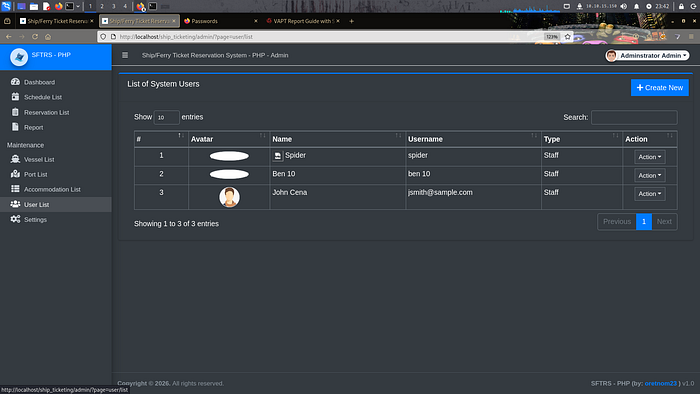Click the Create New button

point(659,87)
